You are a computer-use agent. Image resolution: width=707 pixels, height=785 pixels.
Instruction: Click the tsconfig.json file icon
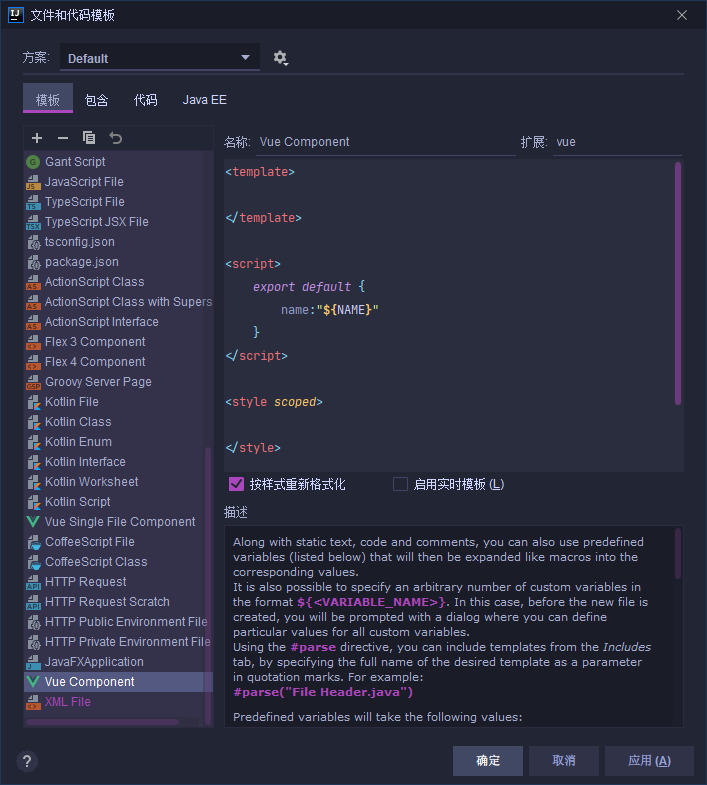34,242
